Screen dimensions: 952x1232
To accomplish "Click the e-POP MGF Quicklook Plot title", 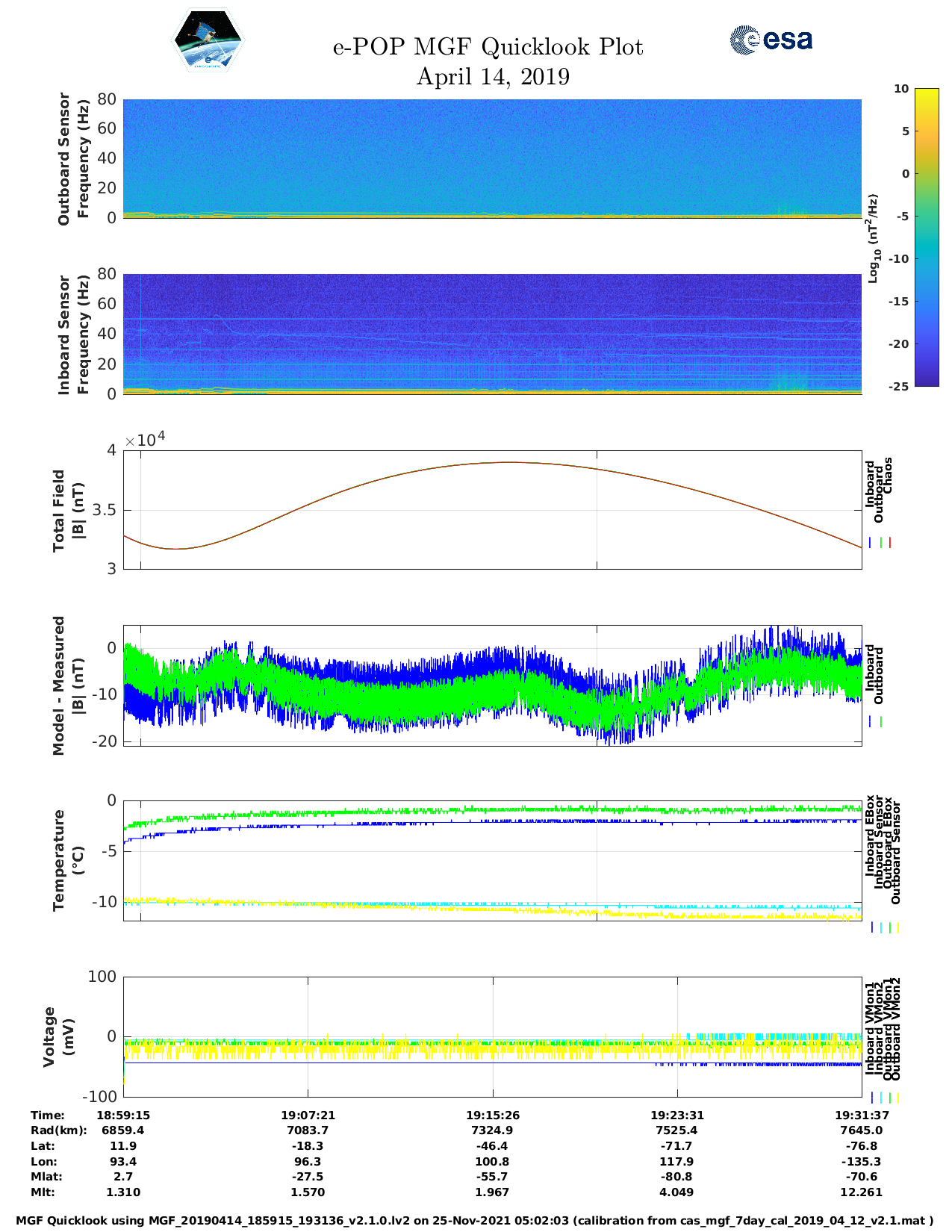I will [488, 47].
